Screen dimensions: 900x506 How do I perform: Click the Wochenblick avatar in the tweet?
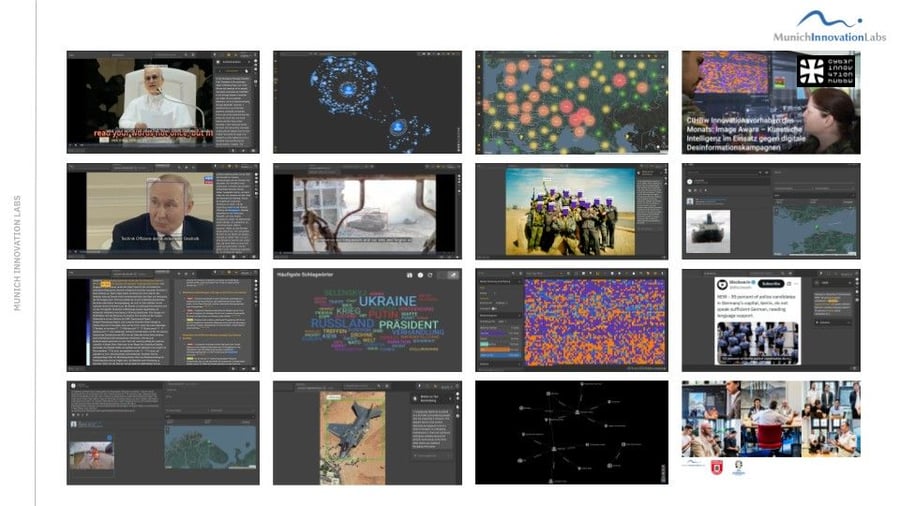(x=723, y=286)
